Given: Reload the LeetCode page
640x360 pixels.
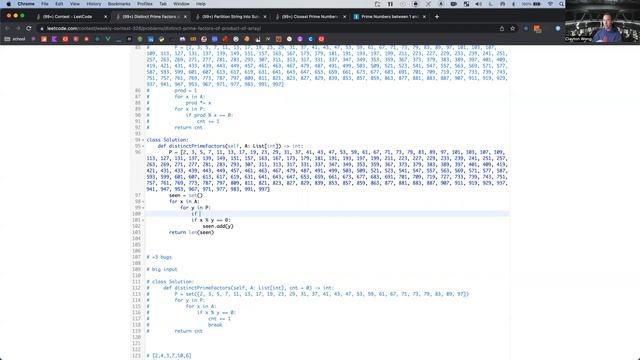Looking at the screenshot, I should pyautogui.click(x=29, y=29).
